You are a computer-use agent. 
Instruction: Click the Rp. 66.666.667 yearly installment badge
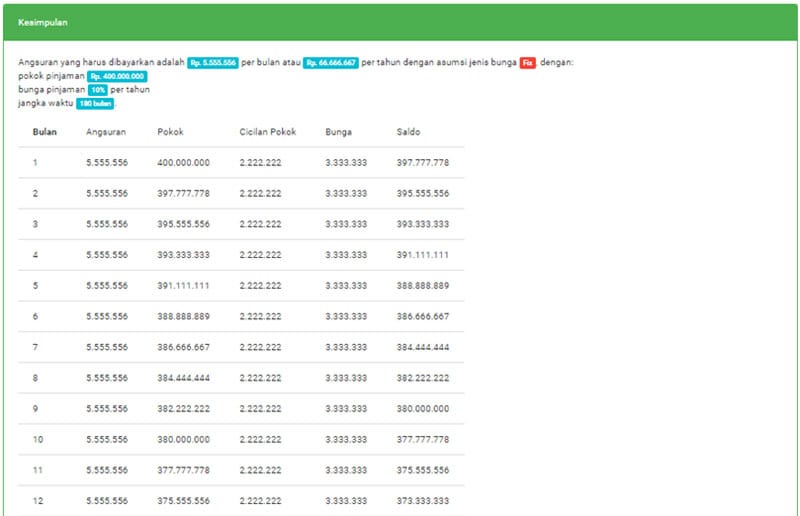click(330, 63)
